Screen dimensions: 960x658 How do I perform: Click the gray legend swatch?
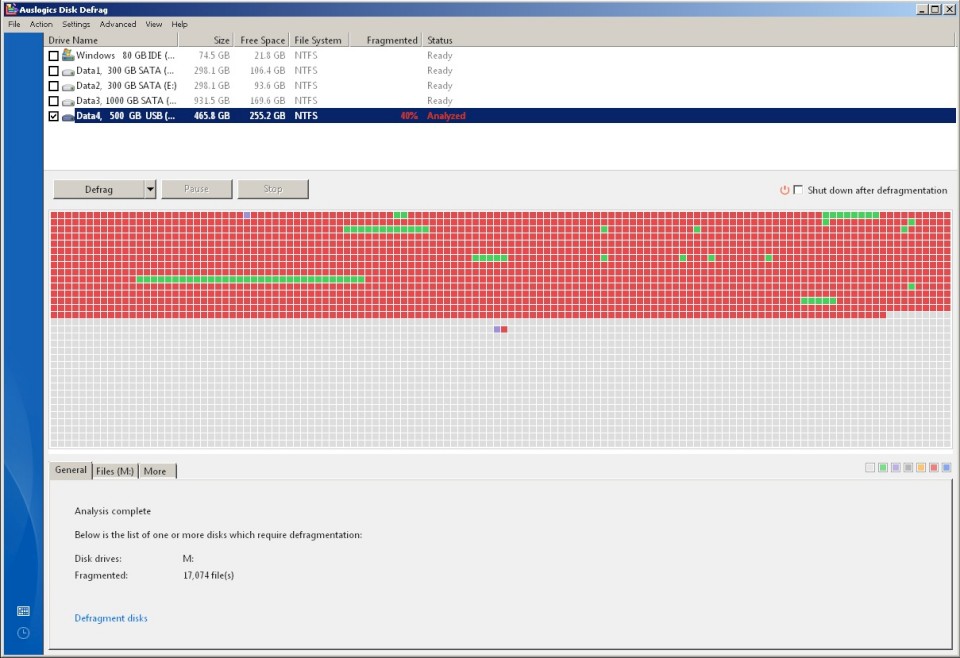point(908,468)
